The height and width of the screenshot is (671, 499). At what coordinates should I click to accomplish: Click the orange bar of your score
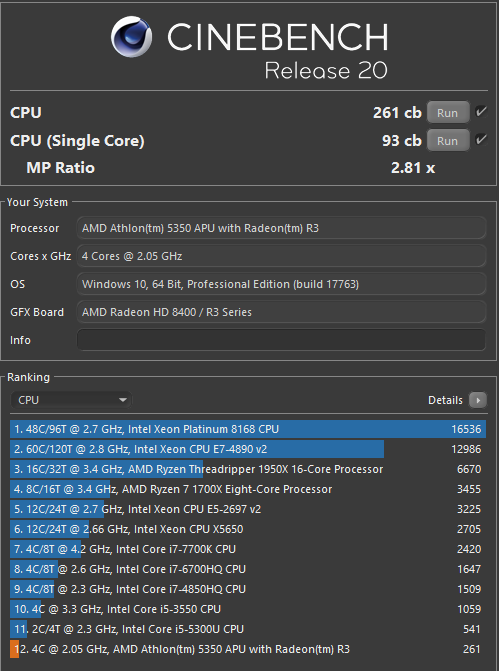click(x=15, y=649)
